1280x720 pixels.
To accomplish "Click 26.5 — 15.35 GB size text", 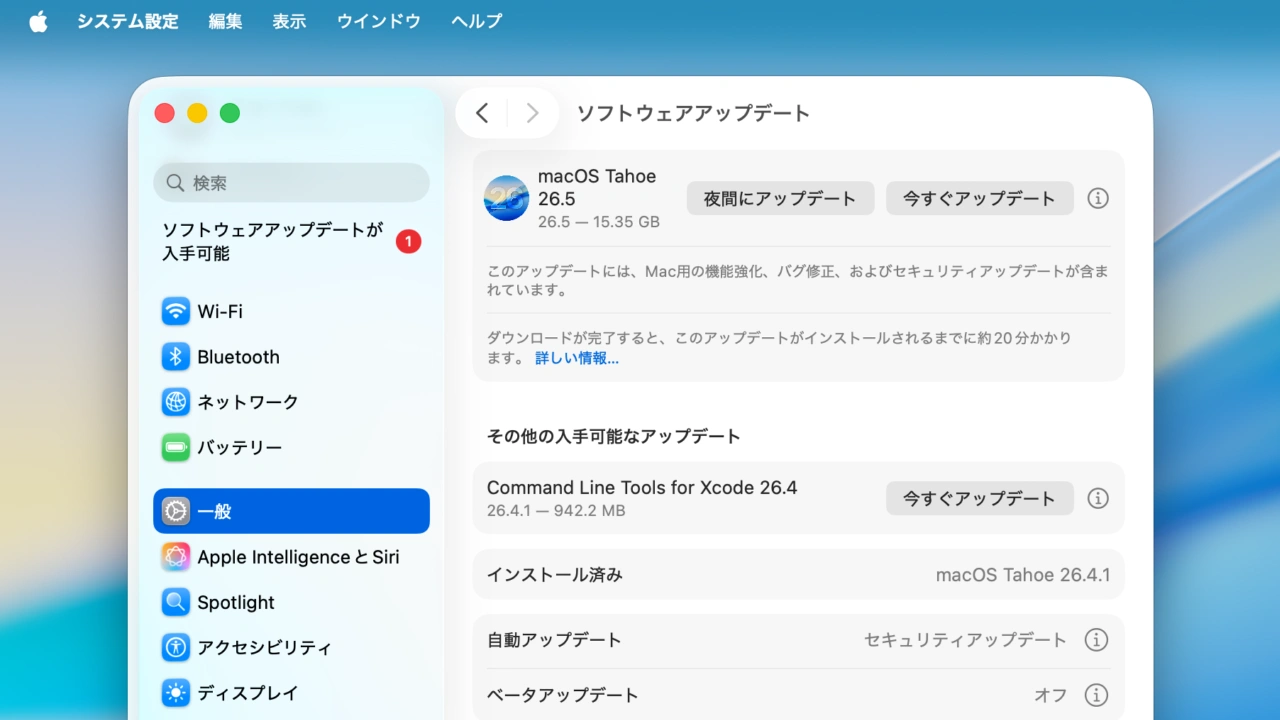I will (x=599, y=222).
